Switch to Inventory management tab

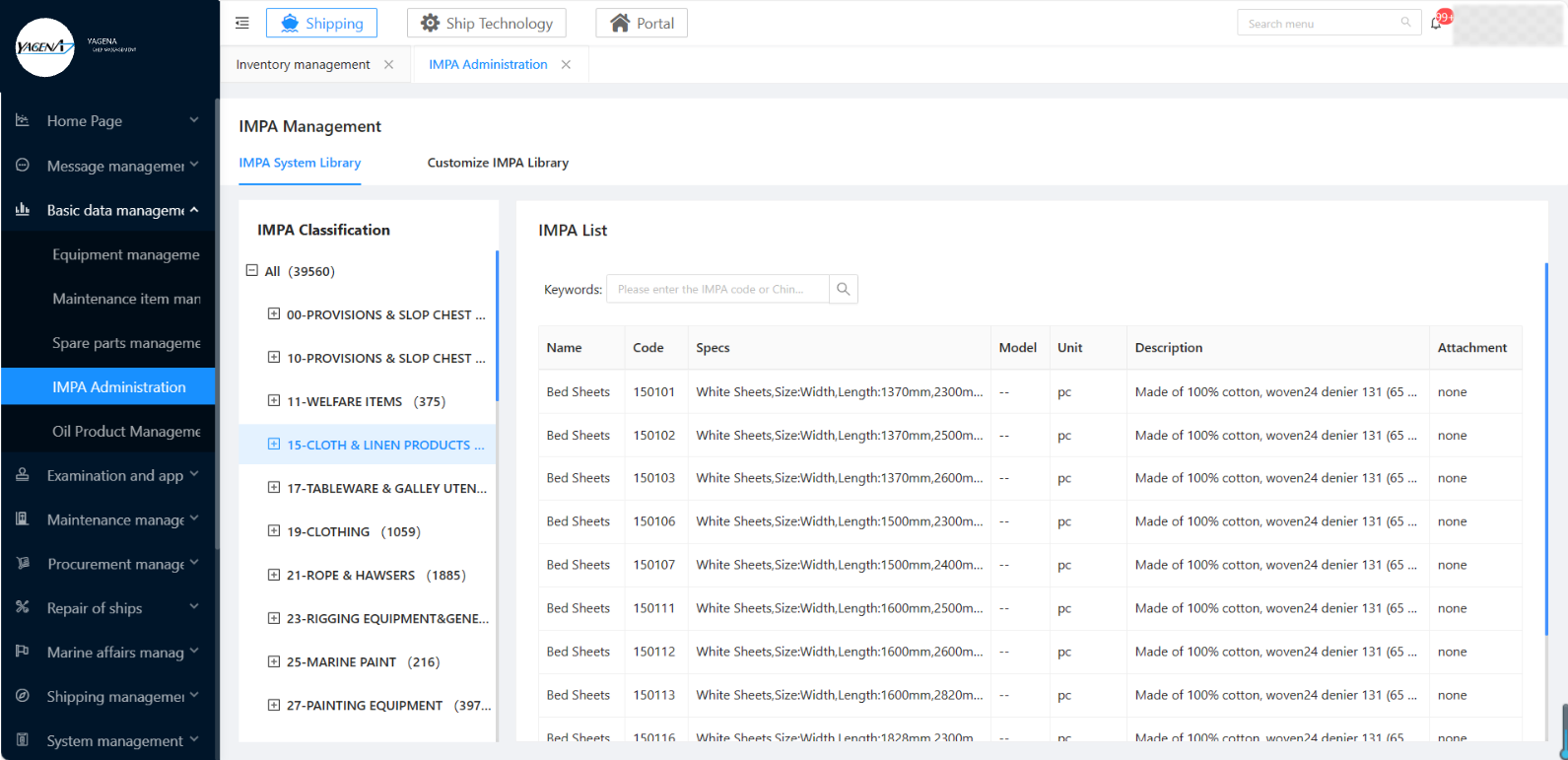pyautogui.click(x=303, y=64)
